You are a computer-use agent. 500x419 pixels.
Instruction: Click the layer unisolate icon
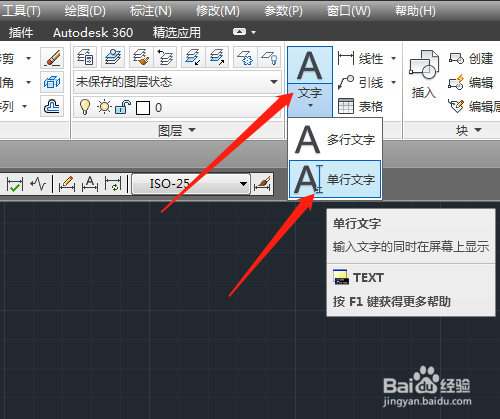pos(217,57)
